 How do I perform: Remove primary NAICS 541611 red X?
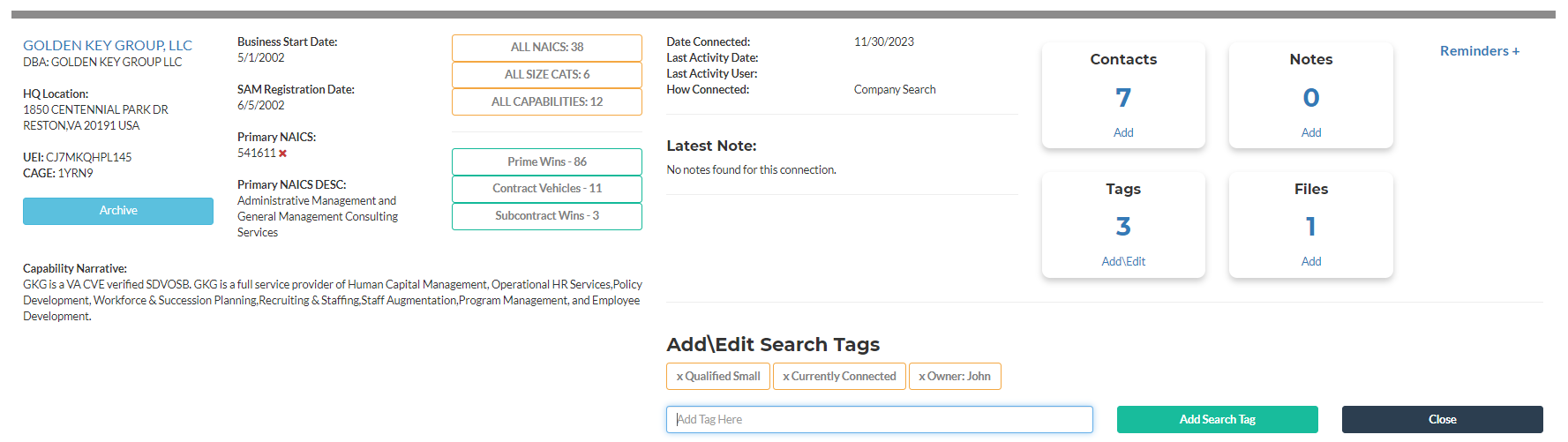pos(283,154)
